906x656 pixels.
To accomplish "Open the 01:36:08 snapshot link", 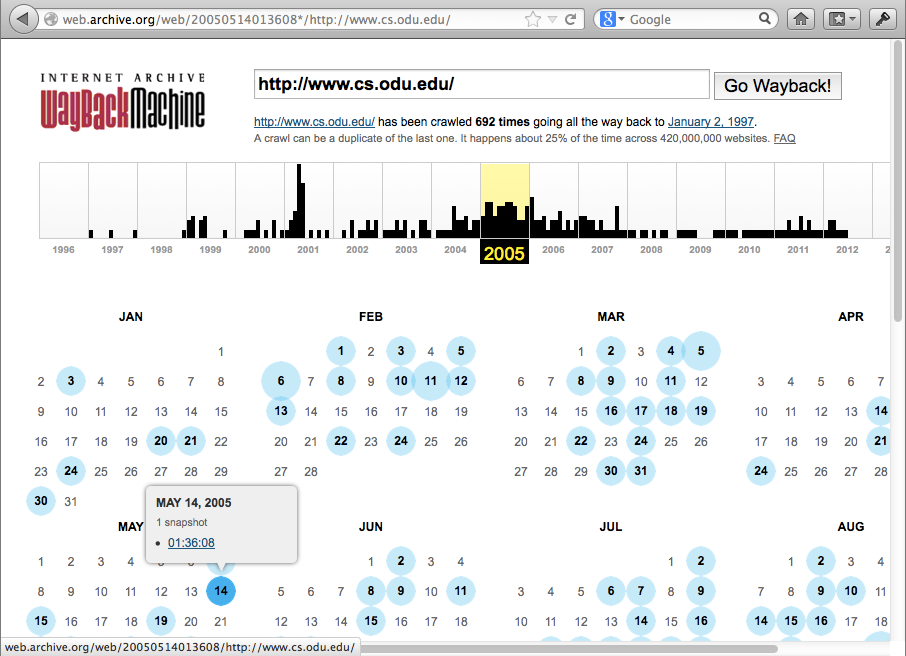I will 191,543.
